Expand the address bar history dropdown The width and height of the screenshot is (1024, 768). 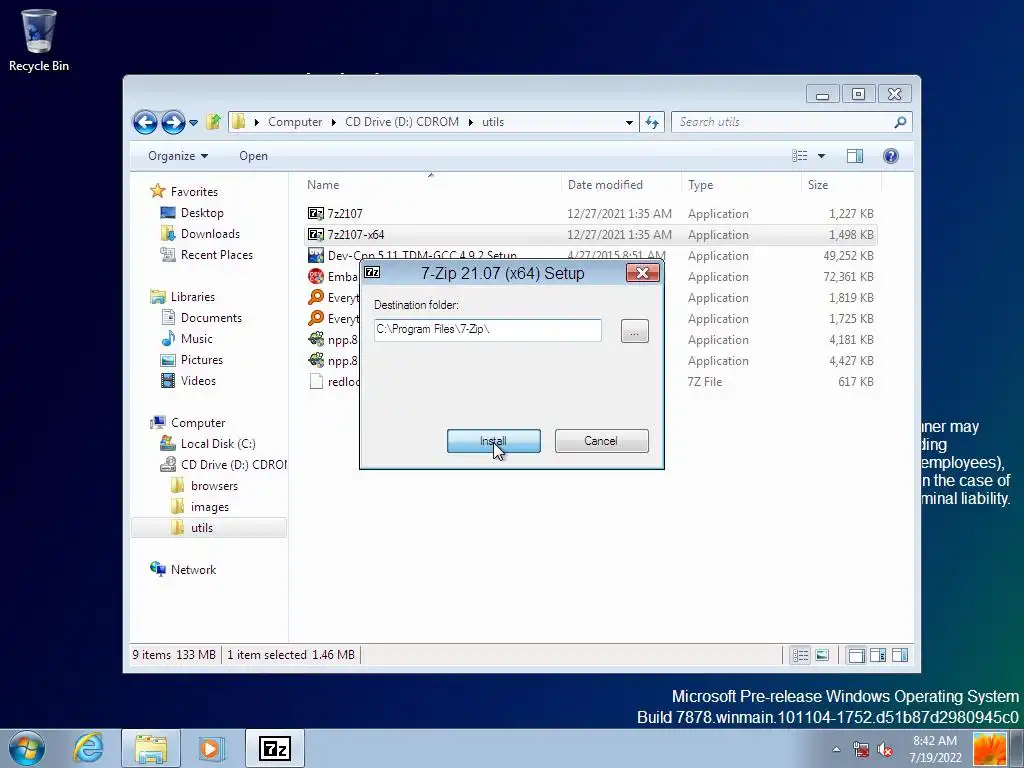tap(629, 122)
